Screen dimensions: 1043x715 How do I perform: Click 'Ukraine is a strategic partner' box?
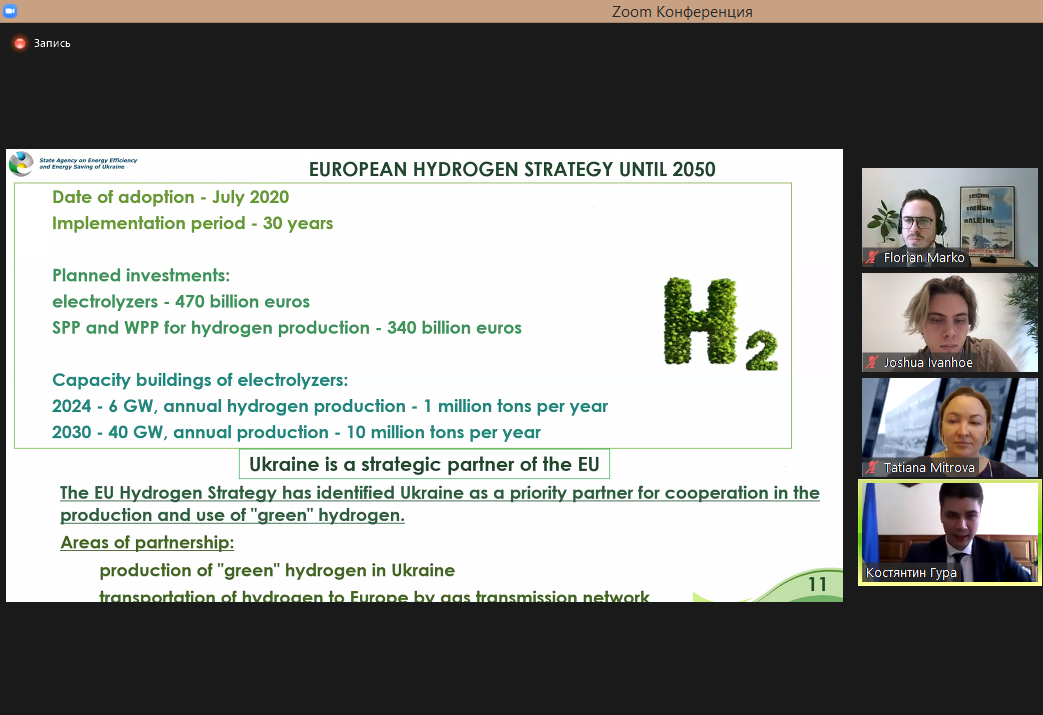coord(424,465)
